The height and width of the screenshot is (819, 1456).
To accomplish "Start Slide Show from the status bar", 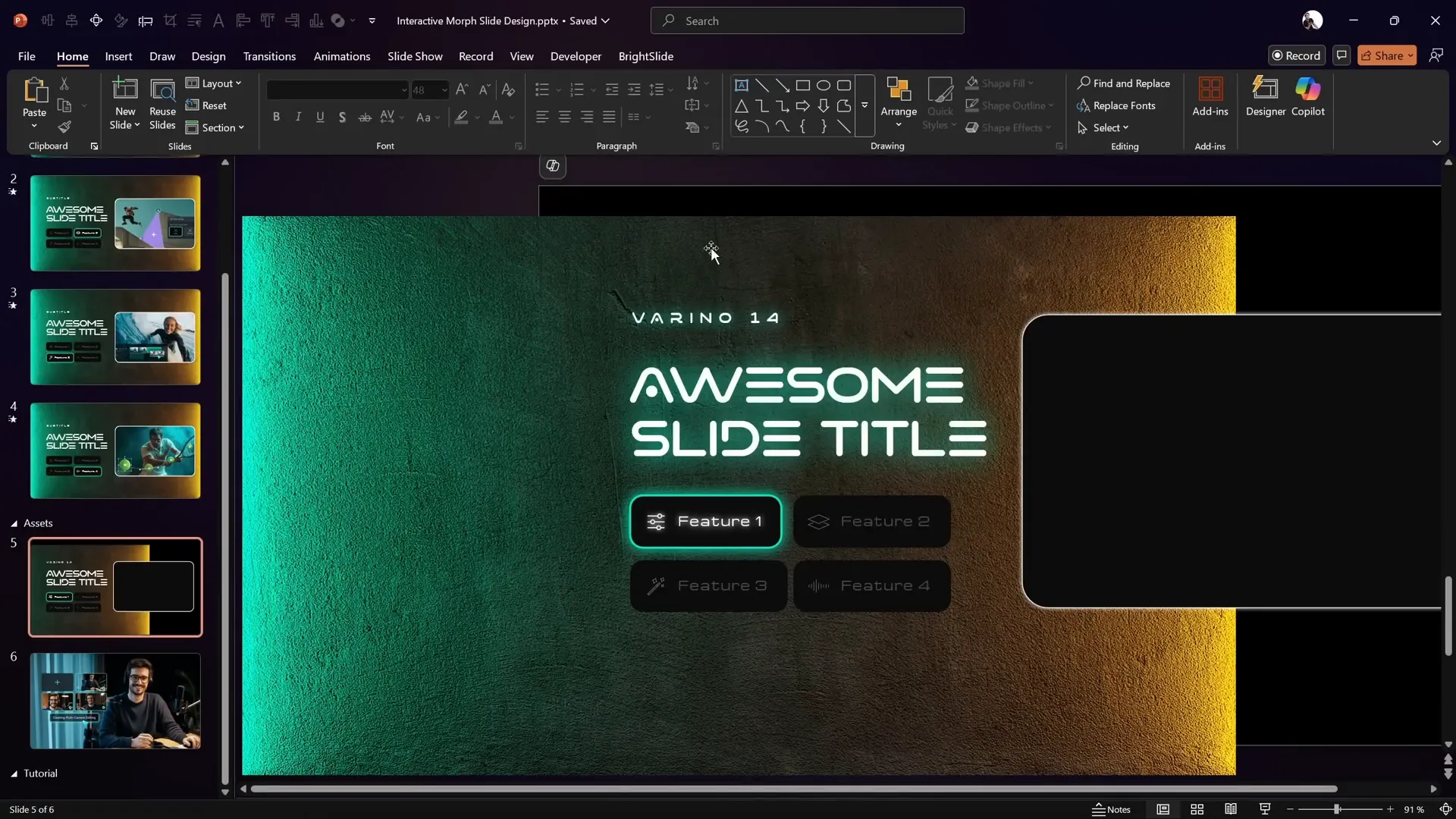I will tap(1264, 809).
